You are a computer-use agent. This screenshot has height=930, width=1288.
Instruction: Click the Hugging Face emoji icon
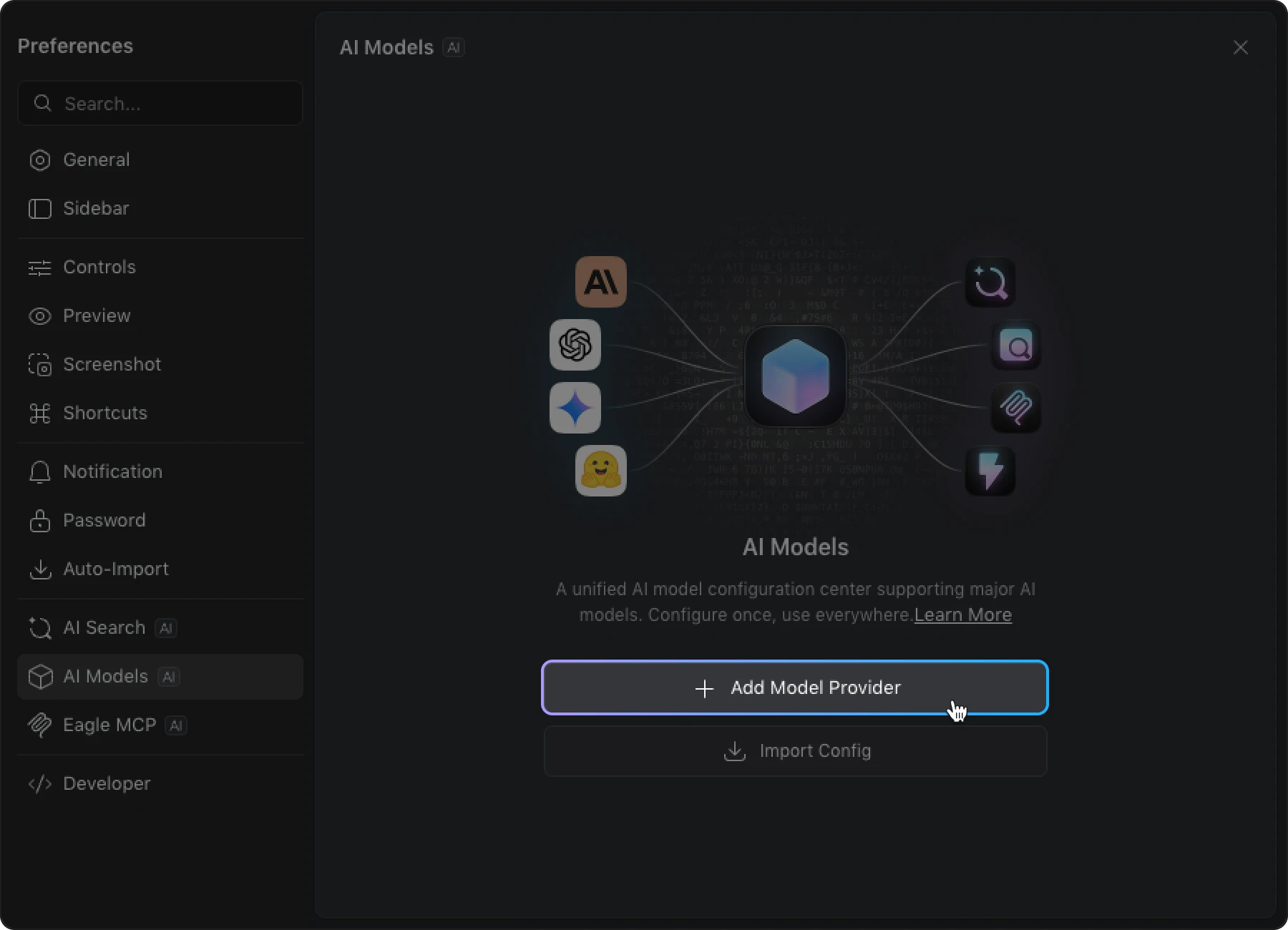point(600,471)
